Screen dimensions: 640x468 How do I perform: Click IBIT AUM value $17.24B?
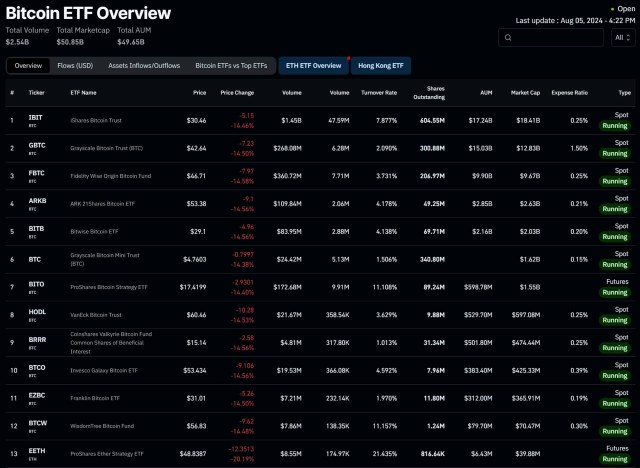pos(480,120)
